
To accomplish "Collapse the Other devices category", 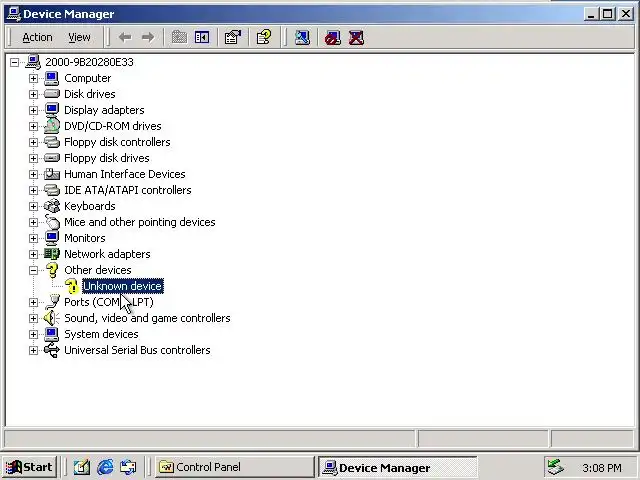I will pyautogui.click(x=33, y=270).
